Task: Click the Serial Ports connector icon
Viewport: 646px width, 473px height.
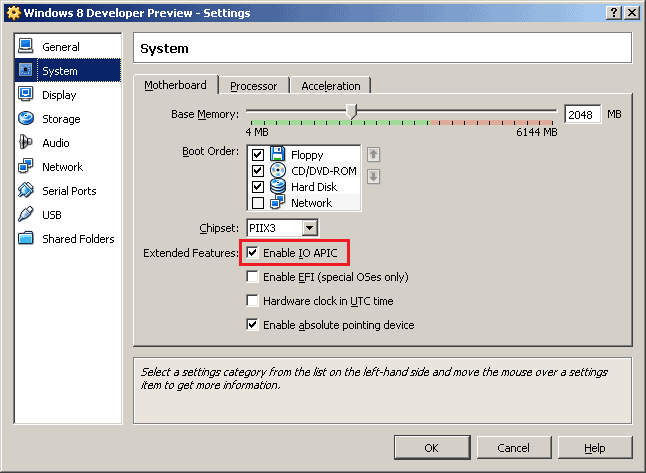Action: pyautogui.click(x=26, y=190)
